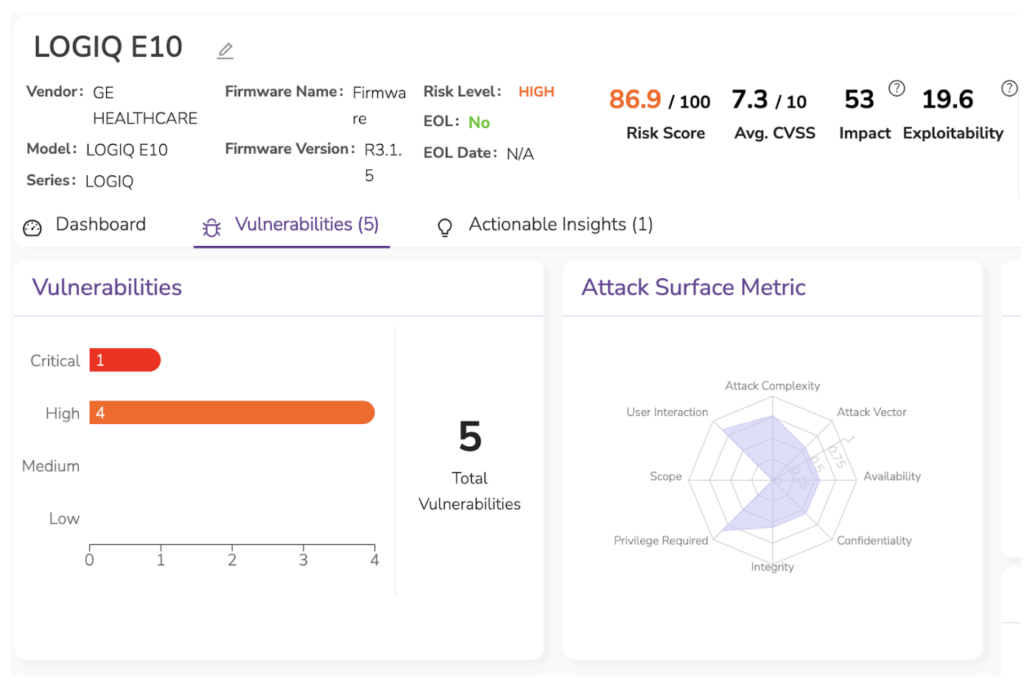Screen dimensions: 1024x692
Task: Click the Firmware Version value R3.1.5
Action: tap(383, 163)
